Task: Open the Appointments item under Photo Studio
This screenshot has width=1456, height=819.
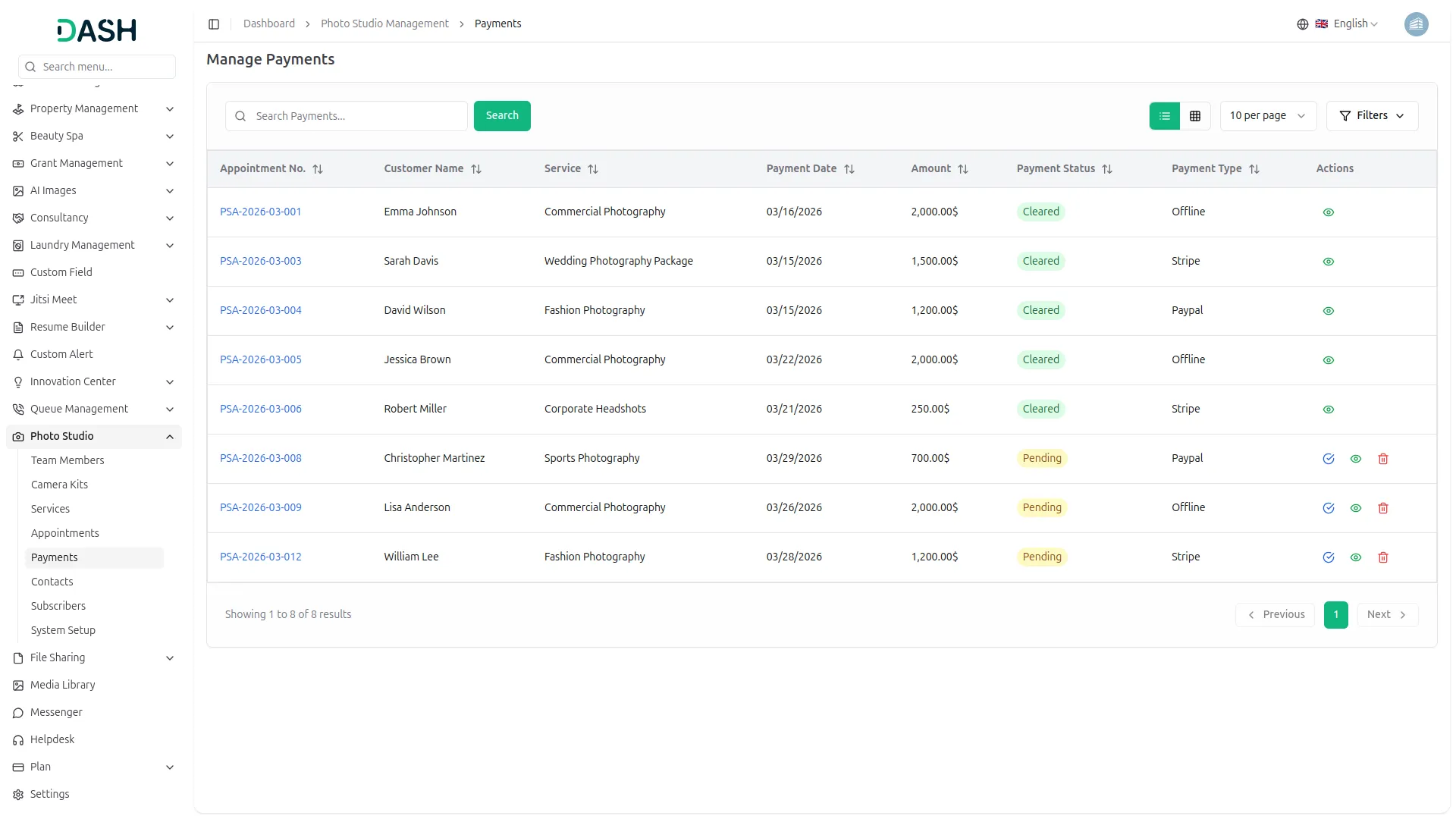Action: (65, 533)
